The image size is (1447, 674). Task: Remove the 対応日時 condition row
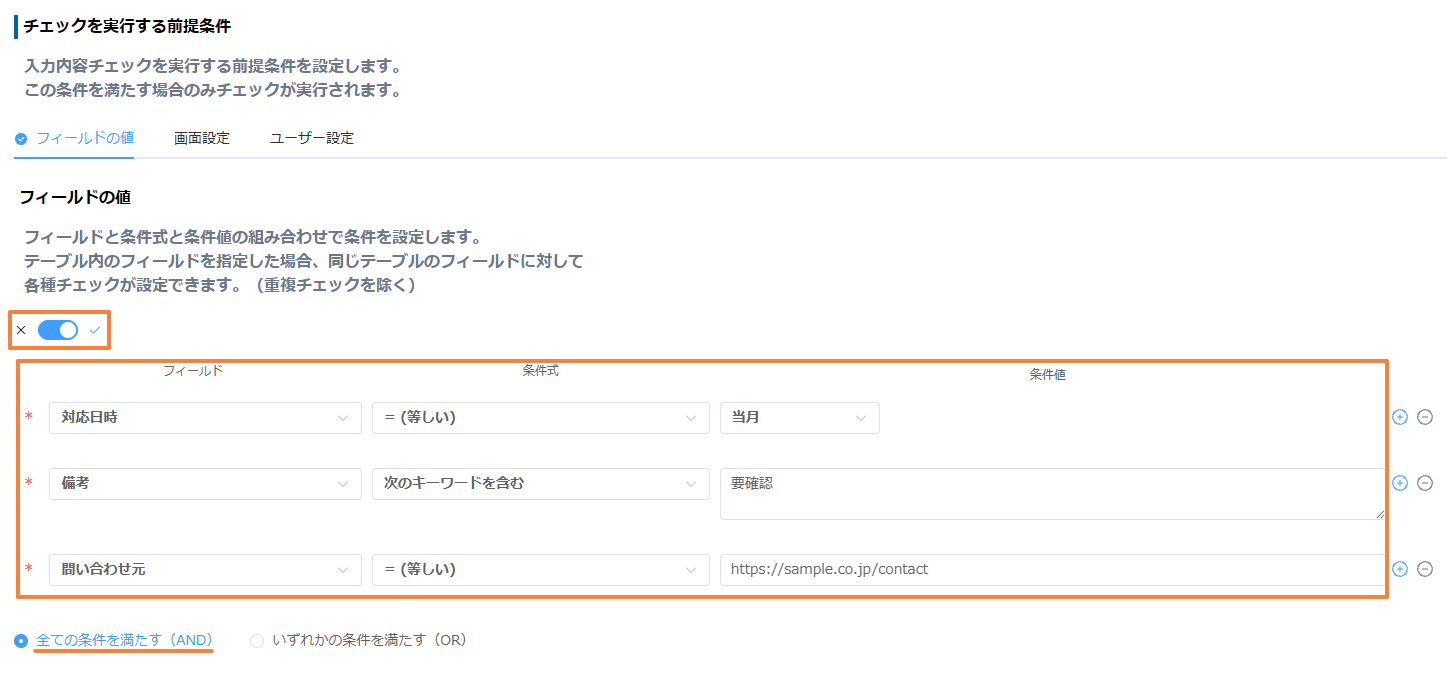click(x=1425, y=417)
